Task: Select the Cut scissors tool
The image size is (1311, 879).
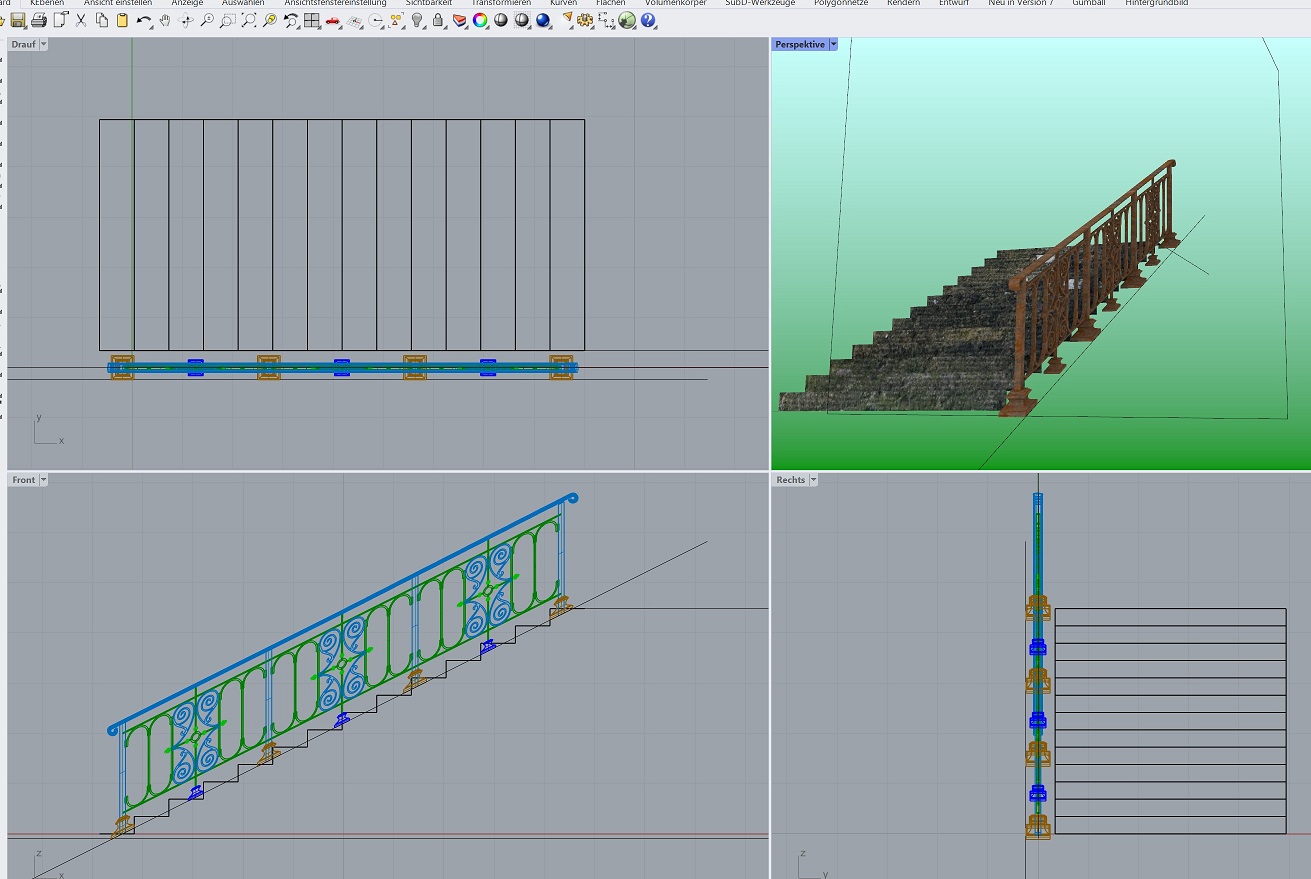Action: pyautogui.click(x=81, y=20)
